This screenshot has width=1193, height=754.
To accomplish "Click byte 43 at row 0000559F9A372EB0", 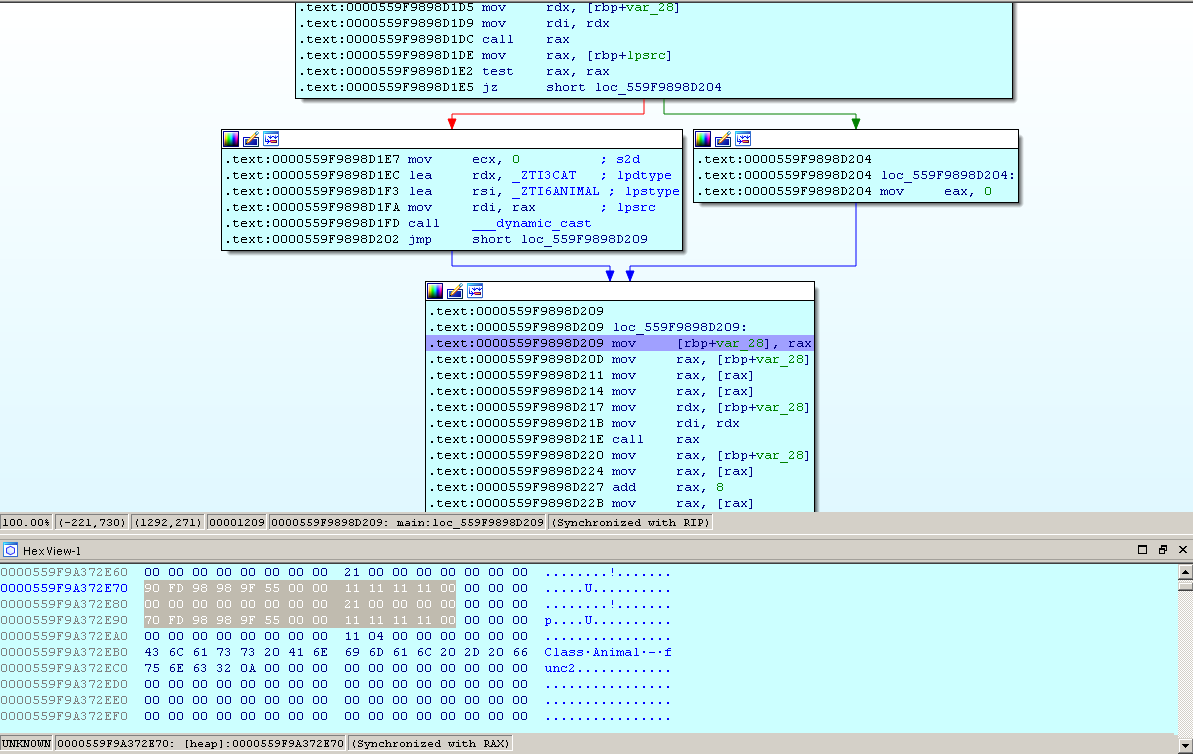I will (152, 652).
